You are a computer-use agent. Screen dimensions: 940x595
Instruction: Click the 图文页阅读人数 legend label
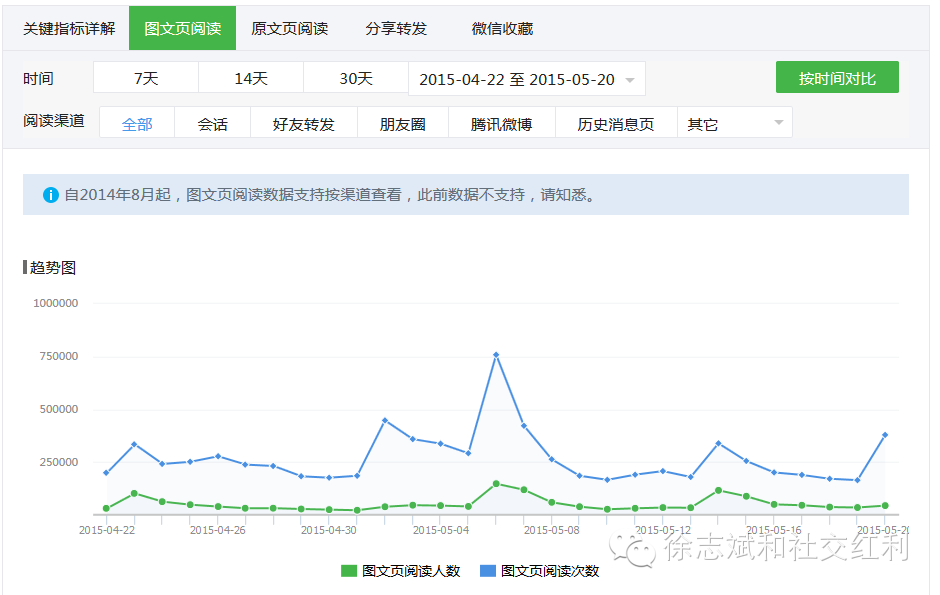pyautogui.click(x=411, y=571)
